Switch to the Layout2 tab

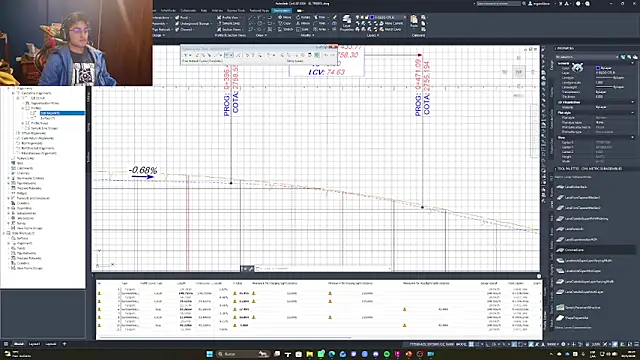(51, 344)
